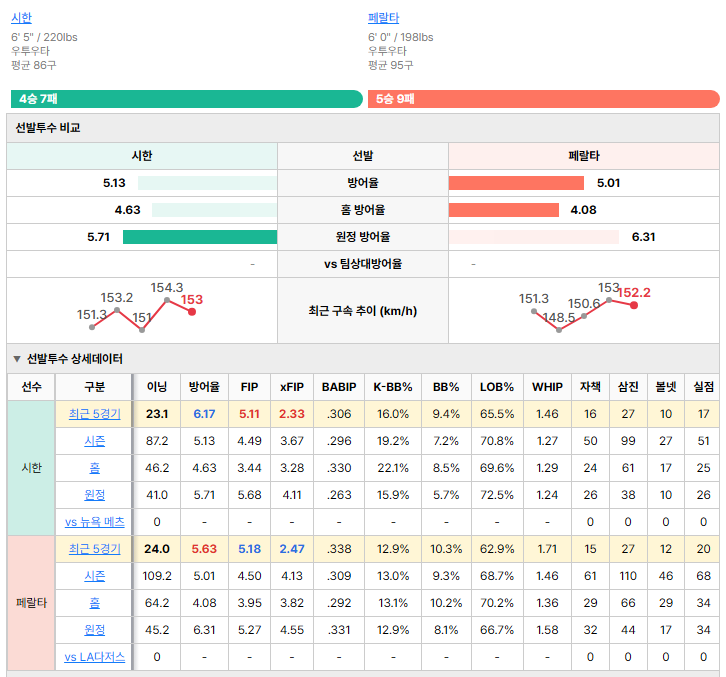Click the 구분 column header
Screen dimensions: 726x677
coord(94,387)
